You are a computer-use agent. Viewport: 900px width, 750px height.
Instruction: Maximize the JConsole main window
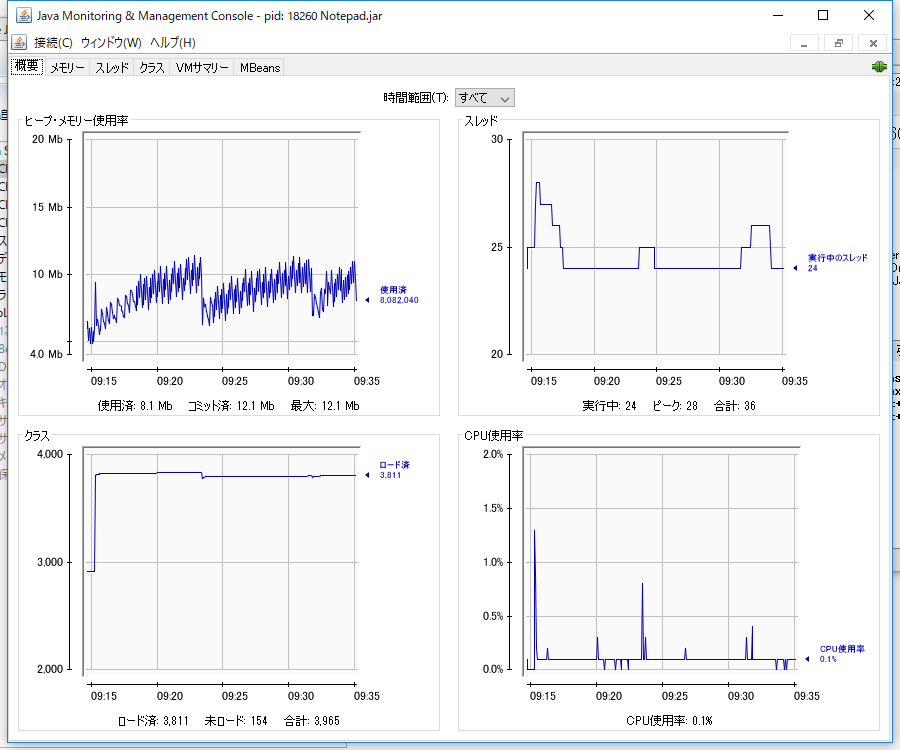tap(823, 15)
